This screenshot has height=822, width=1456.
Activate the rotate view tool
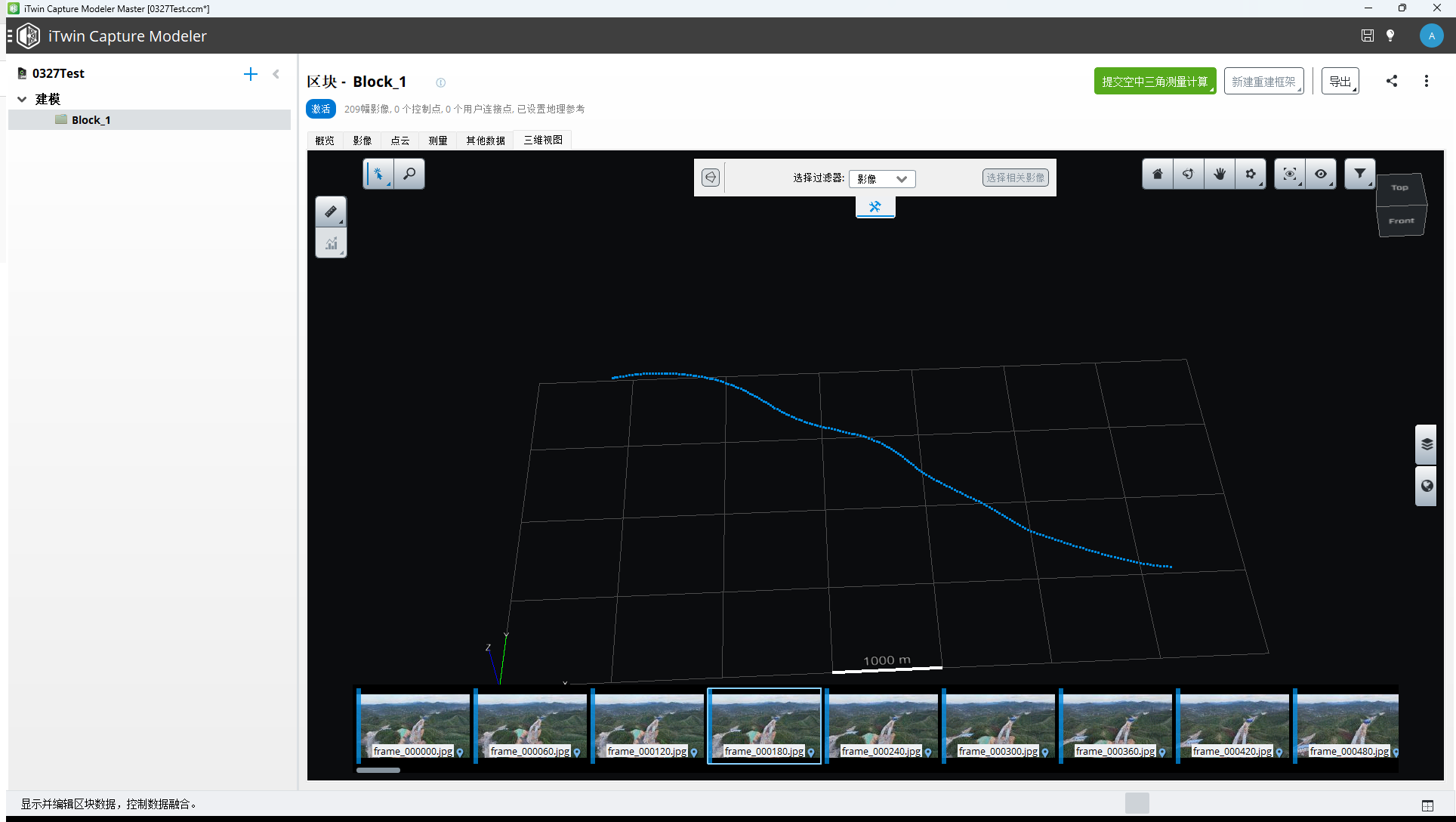(1188, 174)
